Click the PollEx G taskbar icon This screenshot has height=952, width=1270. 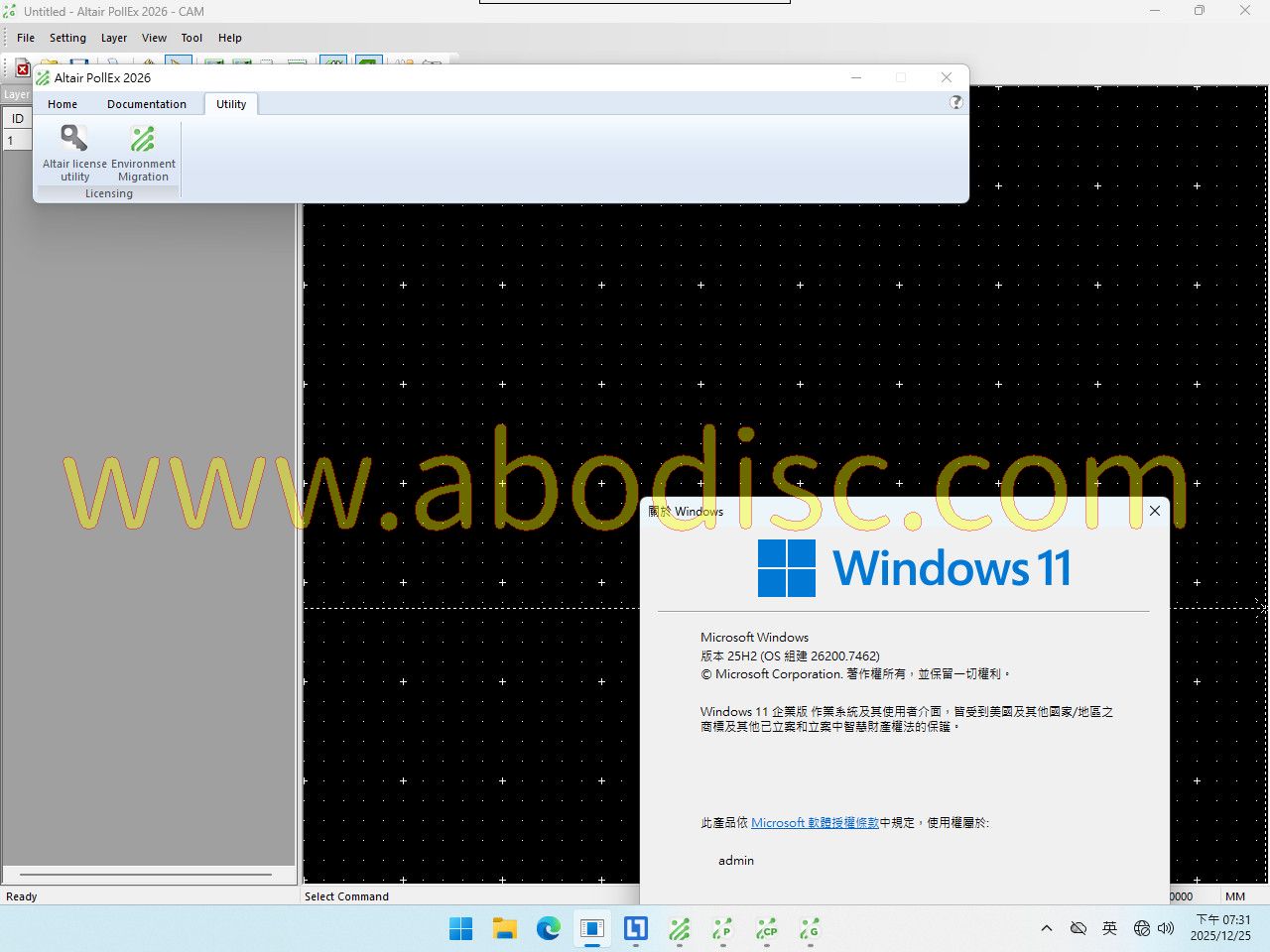[x=810, y=929]
